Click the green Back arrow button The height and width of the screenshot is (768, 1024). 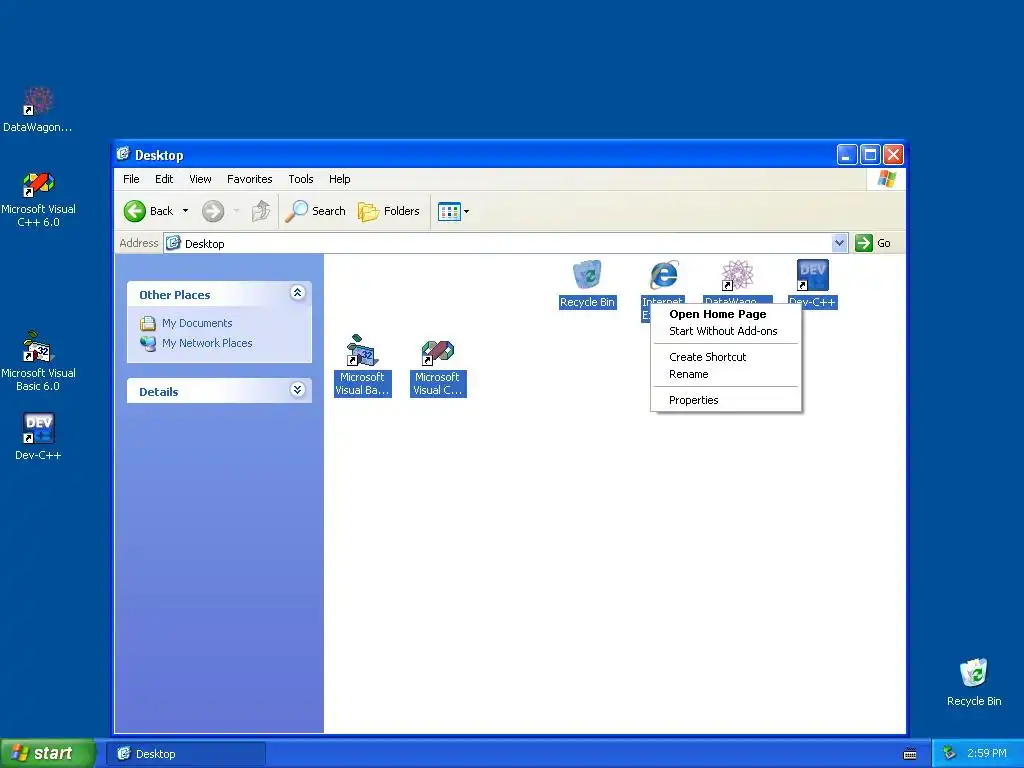pos(135,211)
